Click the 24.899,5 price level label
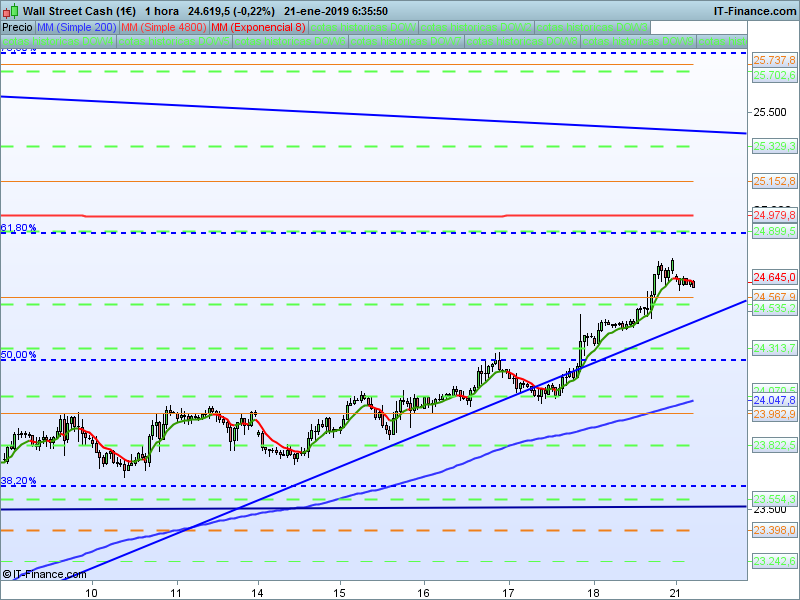Viewport: 800px width, 600px height. [x=774, y=231]
